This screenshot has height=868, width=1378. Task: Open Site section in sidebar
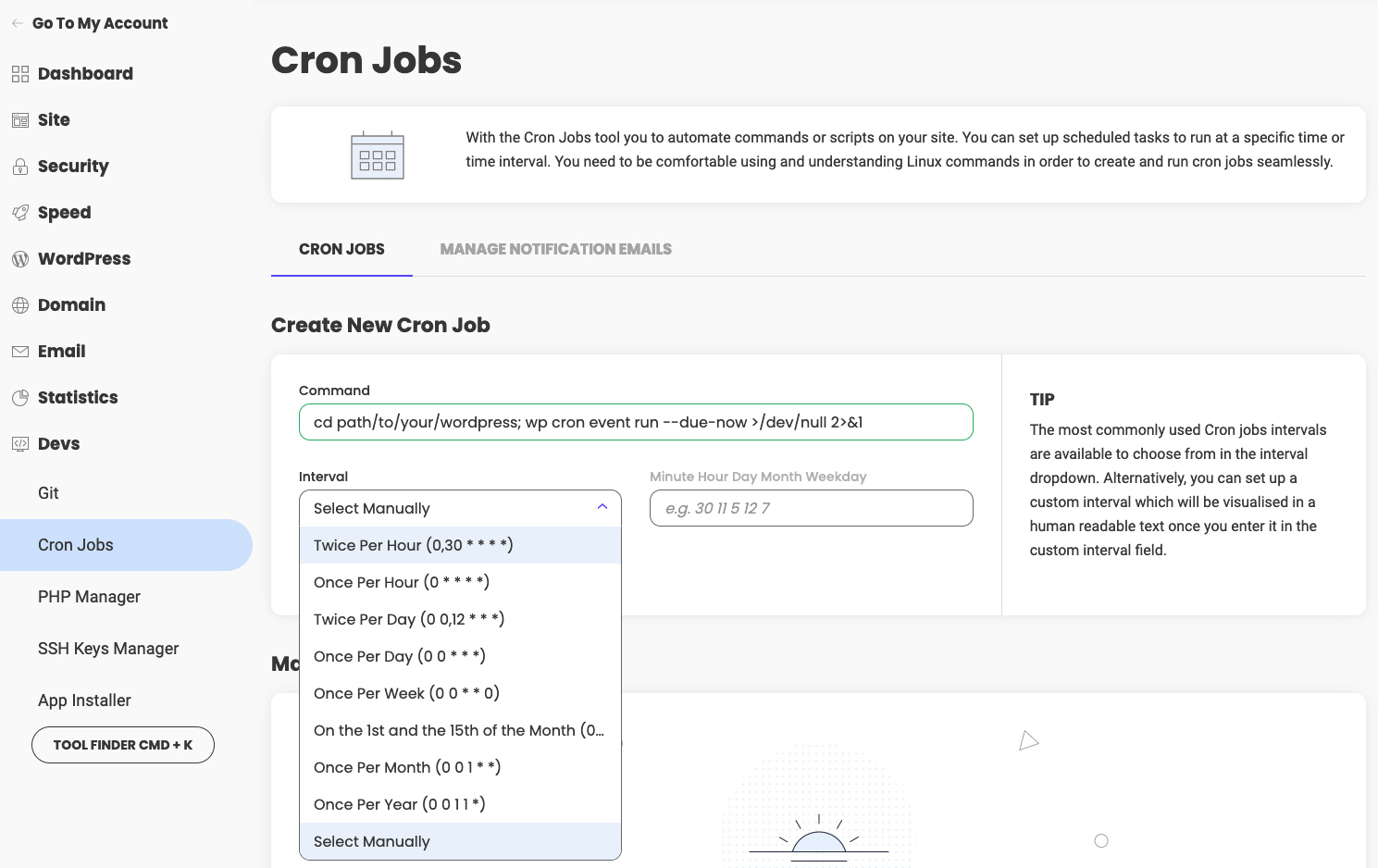point(54,120)
